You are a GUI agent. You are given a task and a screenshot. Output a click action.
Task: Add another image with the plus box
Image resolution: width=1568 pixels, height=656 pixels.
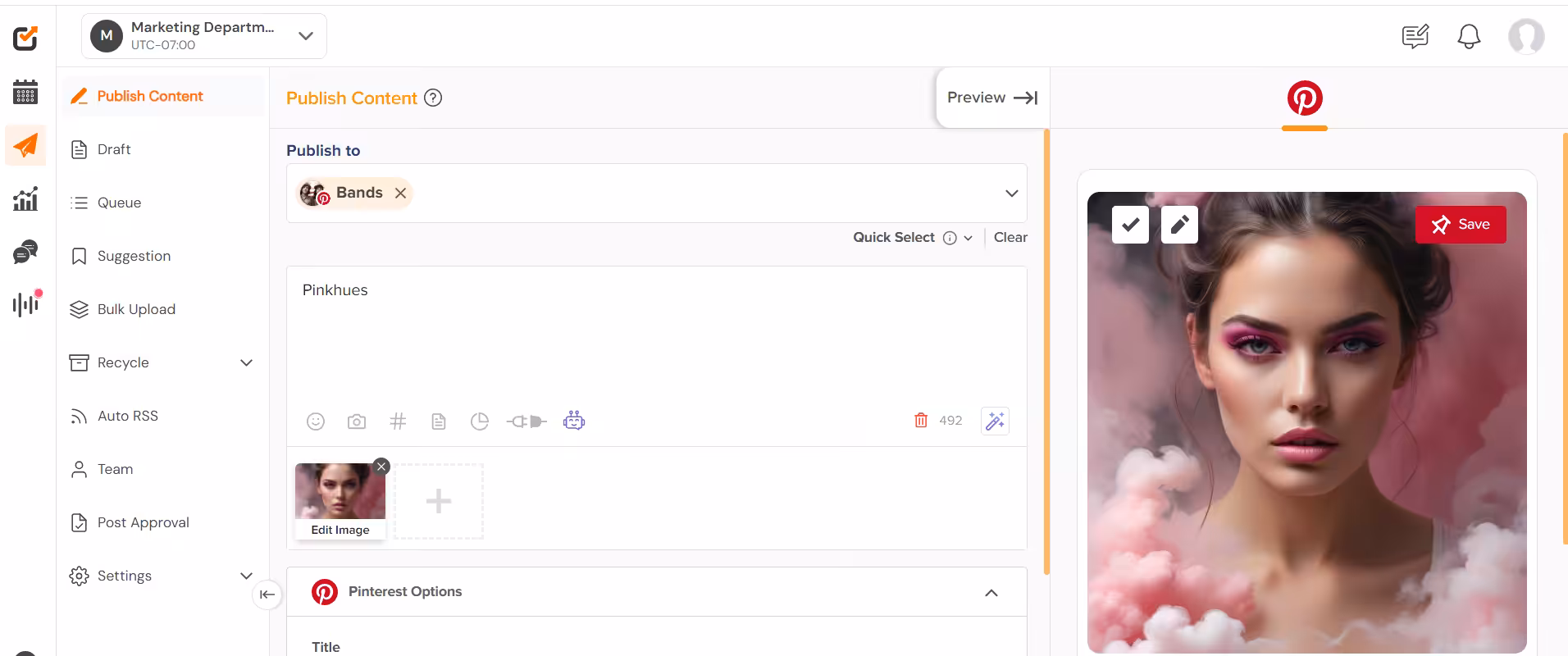click(439, 501)
